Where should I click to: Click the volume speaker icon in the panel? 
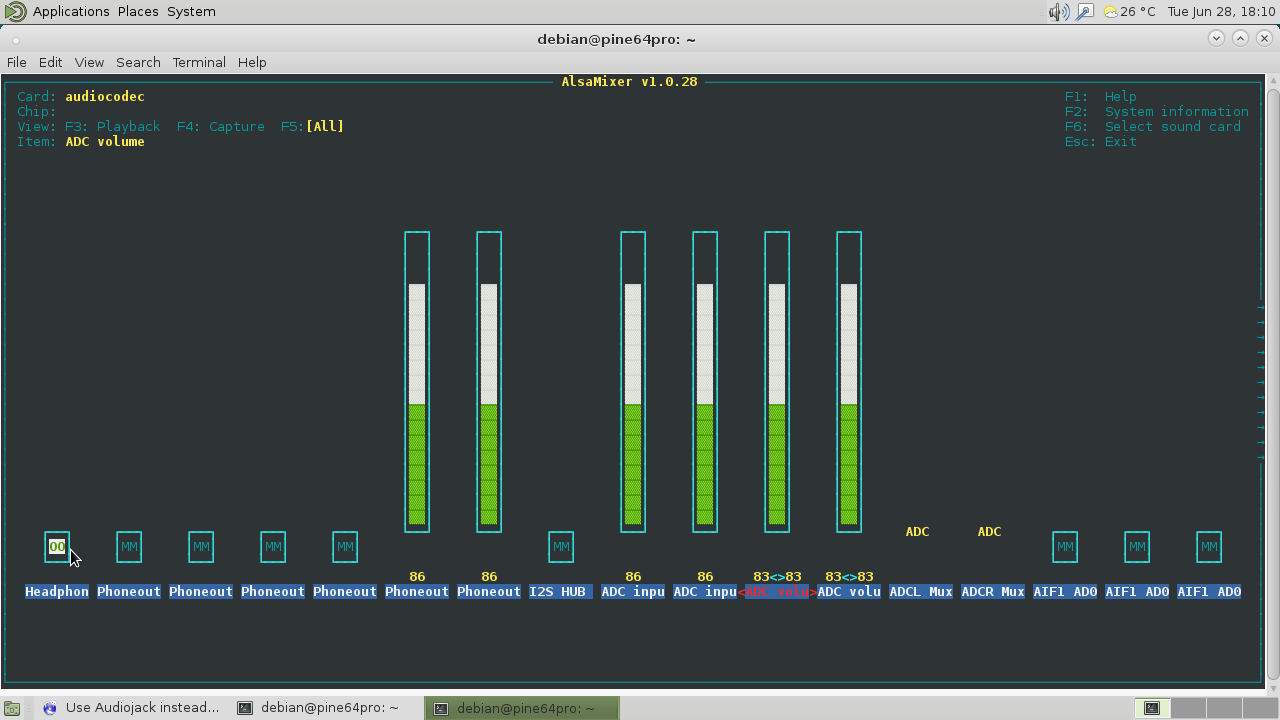tap(1059, 12)
